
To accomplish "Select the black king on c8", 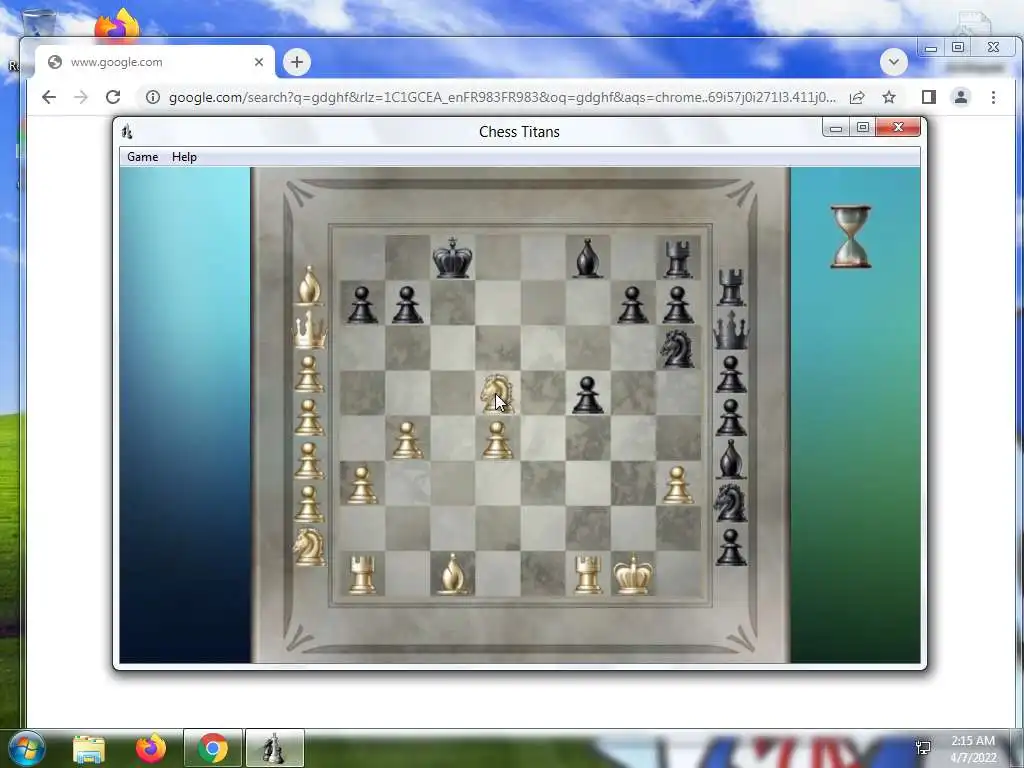I will (452, 258).
